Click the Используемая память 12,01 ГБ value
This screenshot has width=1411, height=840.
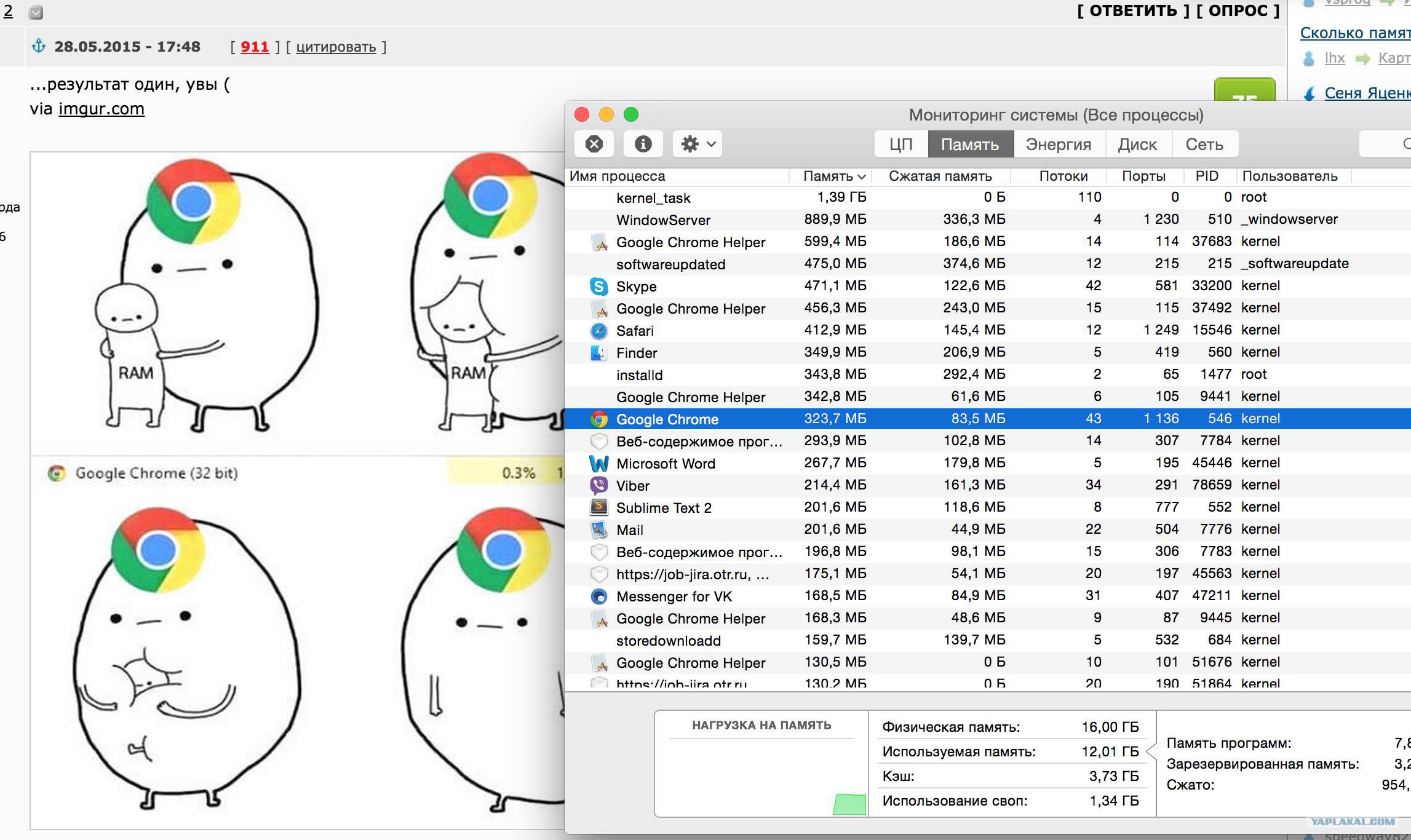coord(1110,751)
